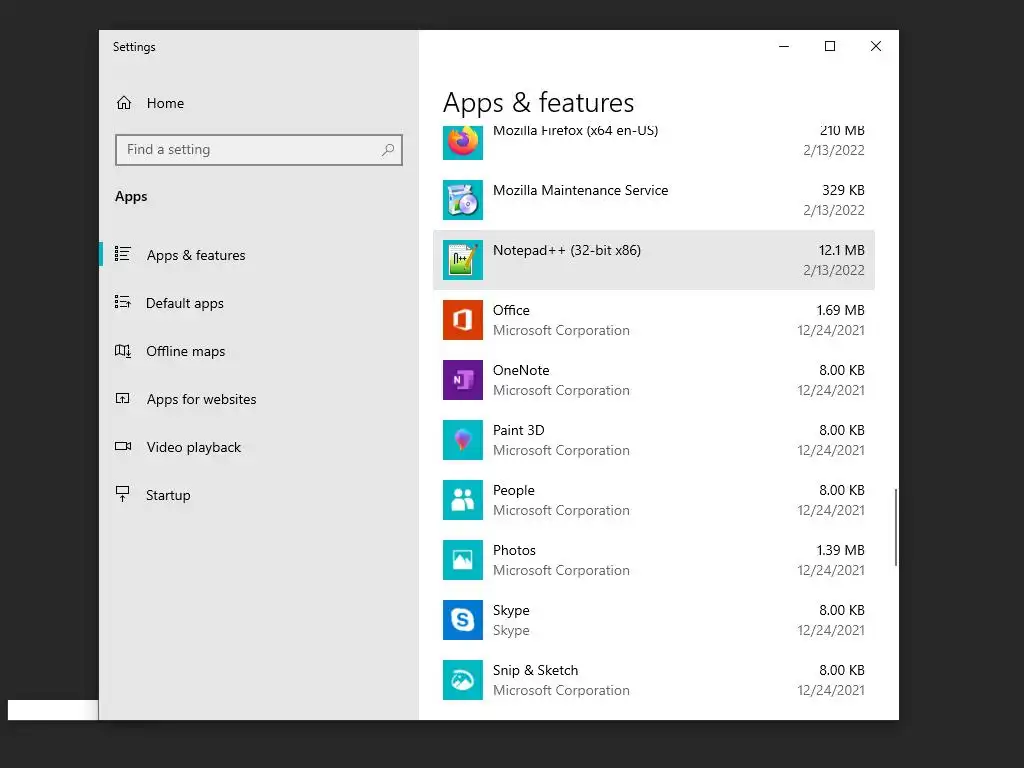Go to Settings Home
This screenshot has height=768, width=1024.
tap(259, 103)
